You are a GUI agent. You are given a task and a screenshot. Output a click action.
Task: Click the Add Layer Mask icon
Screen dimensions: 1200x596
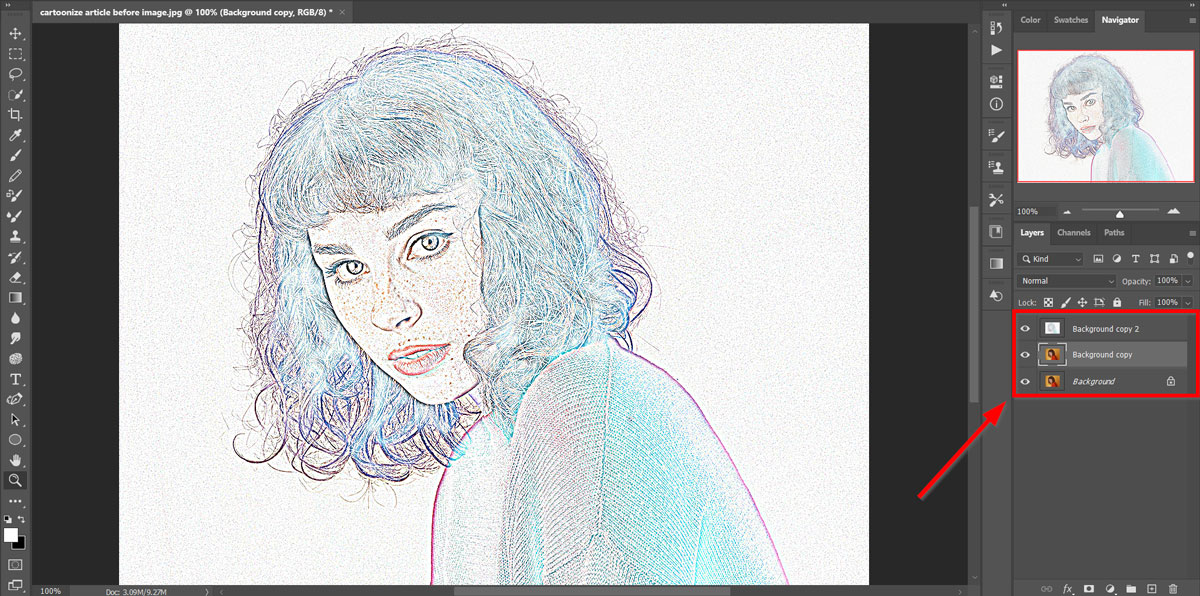tap(1089, 588)
